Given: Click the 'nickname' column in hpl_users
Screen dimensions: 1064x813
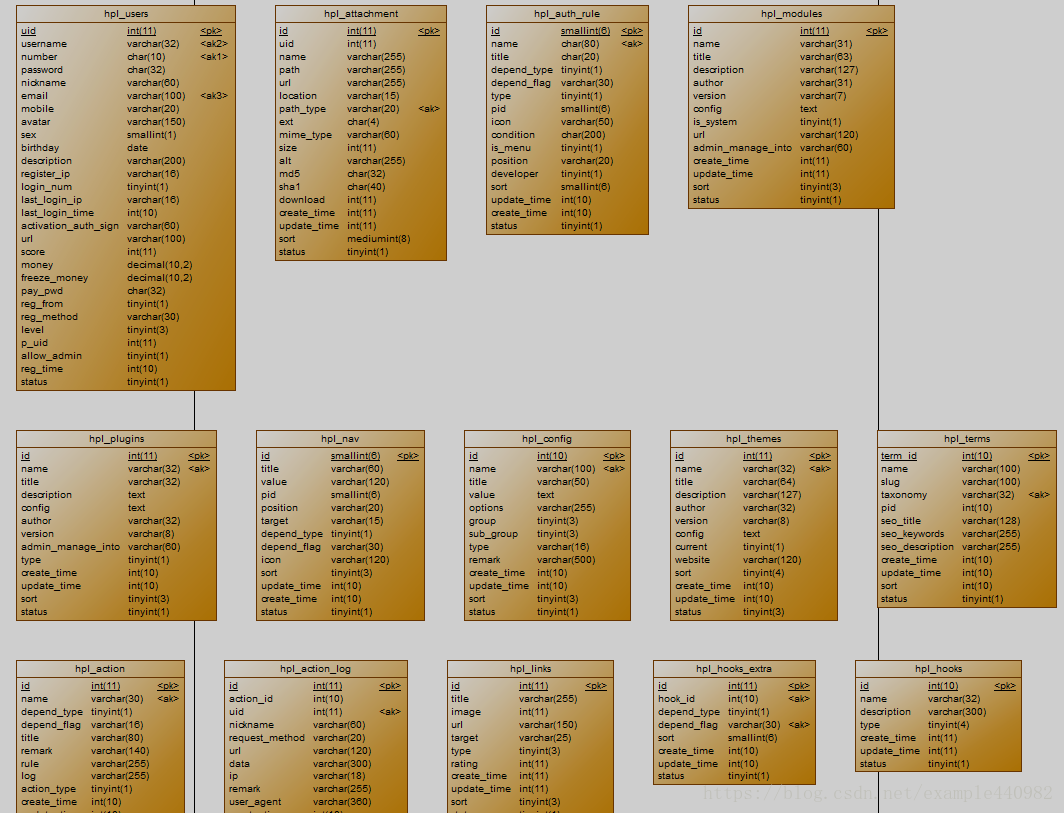Looking at the screenshot, I should coord(43,83).
